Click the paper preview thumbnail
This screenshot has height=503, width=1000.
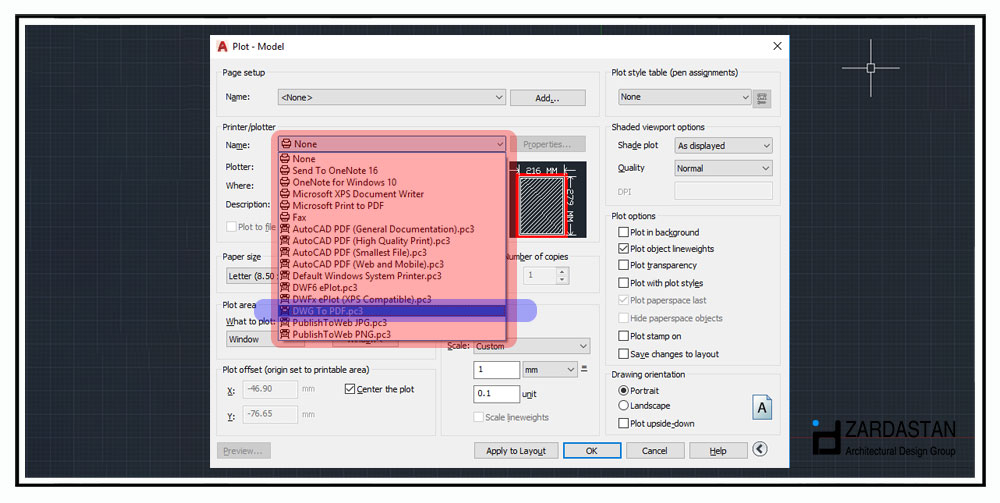[546, 200]
